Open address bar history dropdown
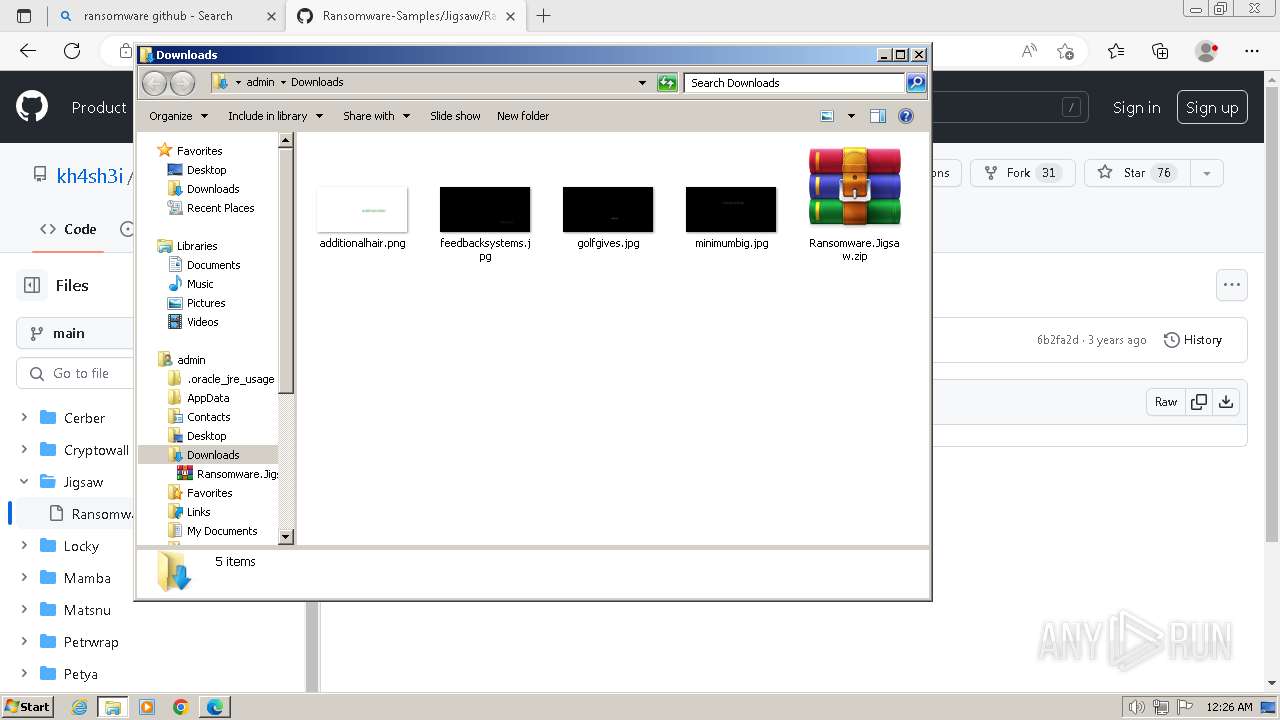 click(x=642, y=83)
